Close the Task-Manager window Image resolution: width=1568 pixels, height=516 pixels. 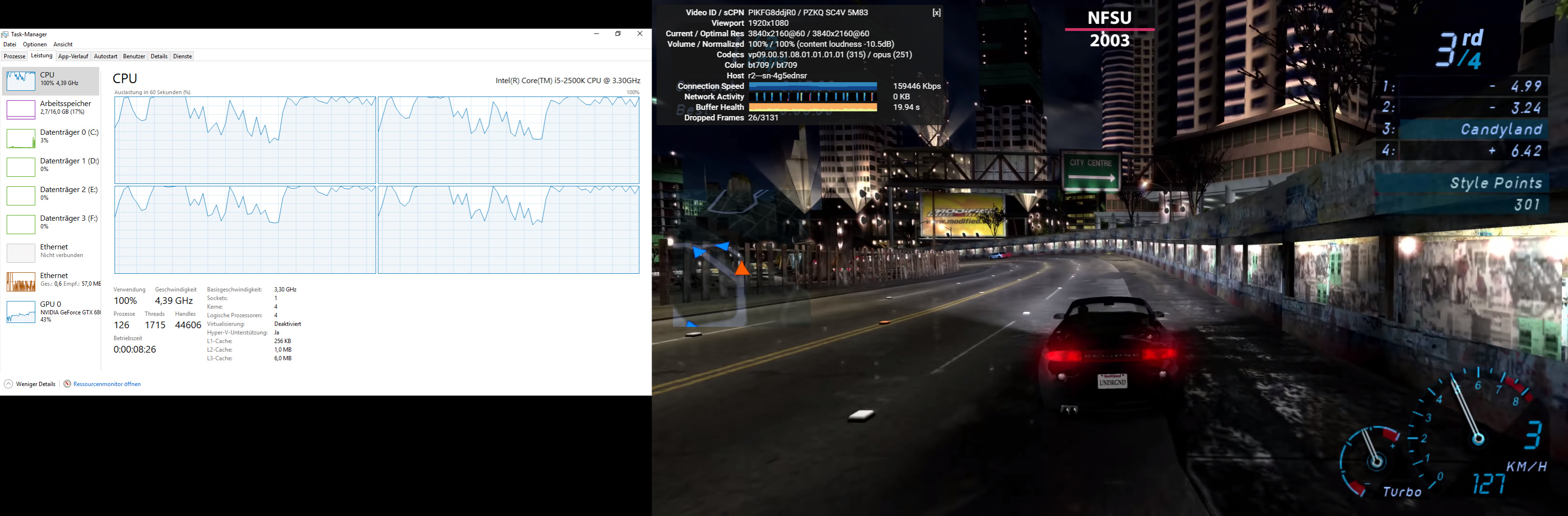click(640, 34)
